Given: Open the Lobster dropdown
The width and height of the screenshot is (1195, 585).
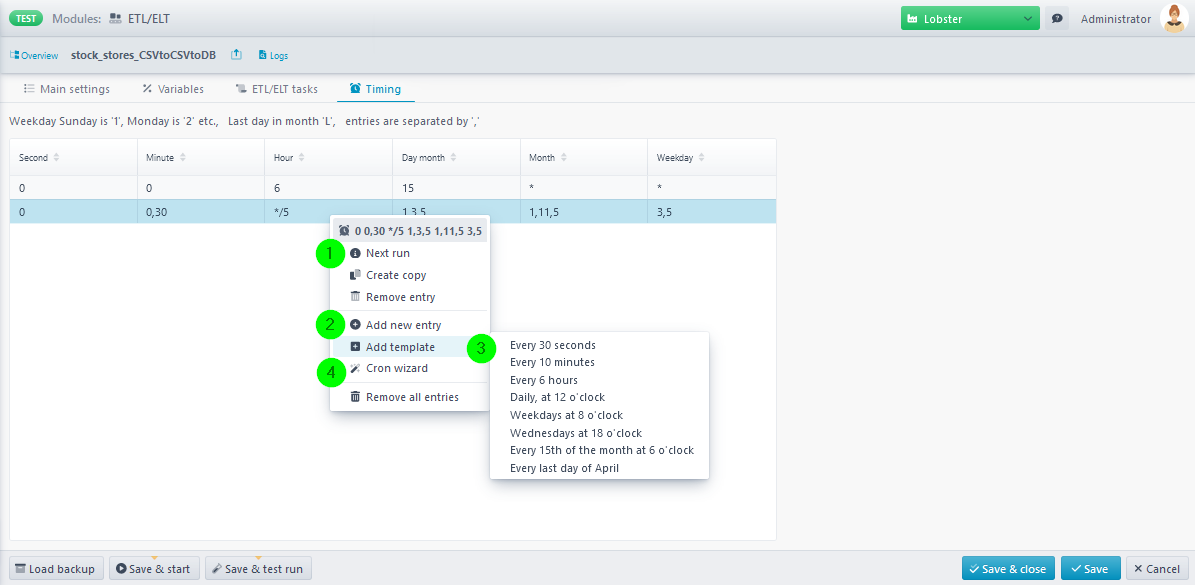Looking at the screenshot, I should (x=970, y=19).
